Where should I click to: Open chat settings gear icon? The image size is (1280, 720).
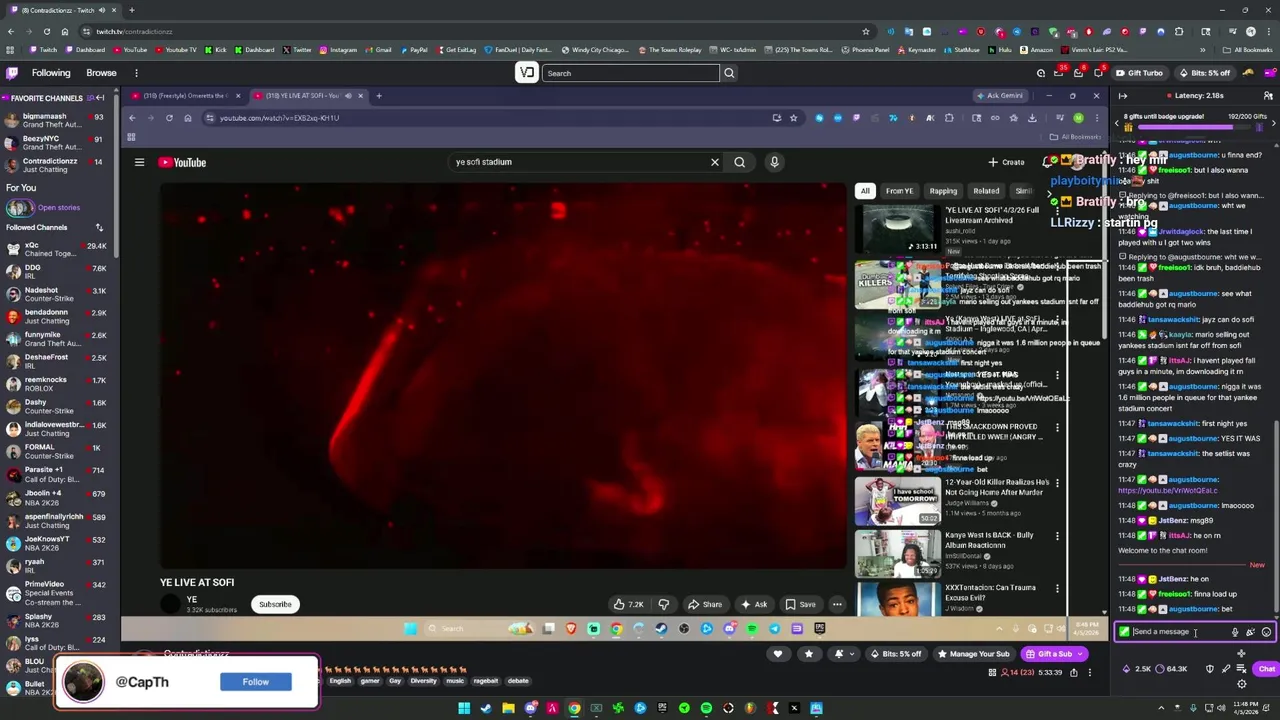pos(1241,684)
